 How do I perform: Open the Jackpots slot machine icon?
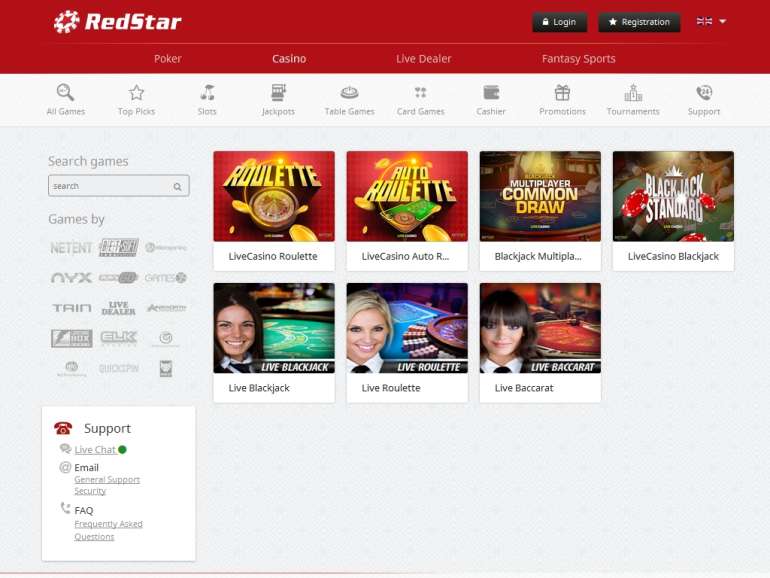click(x=278, y=92)
